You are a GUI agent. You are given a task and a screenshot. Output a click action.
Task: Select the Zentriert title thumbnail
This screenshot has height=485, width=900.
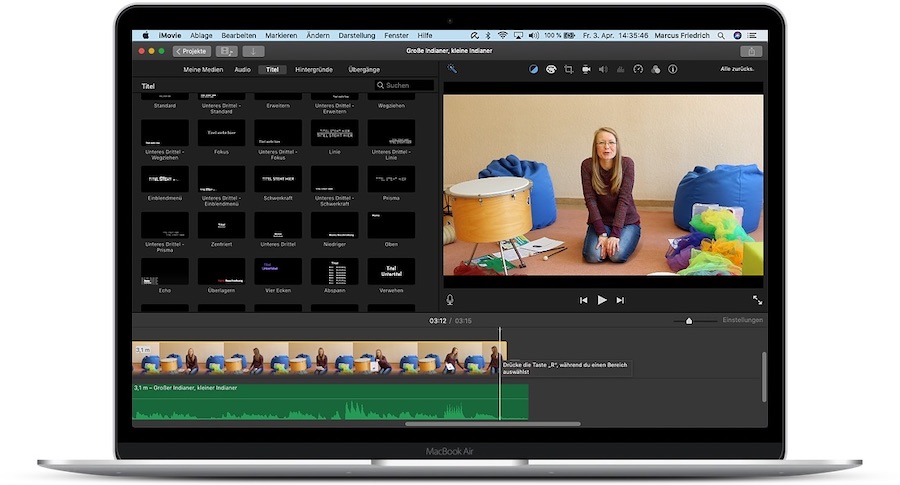pyautogui.click(x=222, y=226)
